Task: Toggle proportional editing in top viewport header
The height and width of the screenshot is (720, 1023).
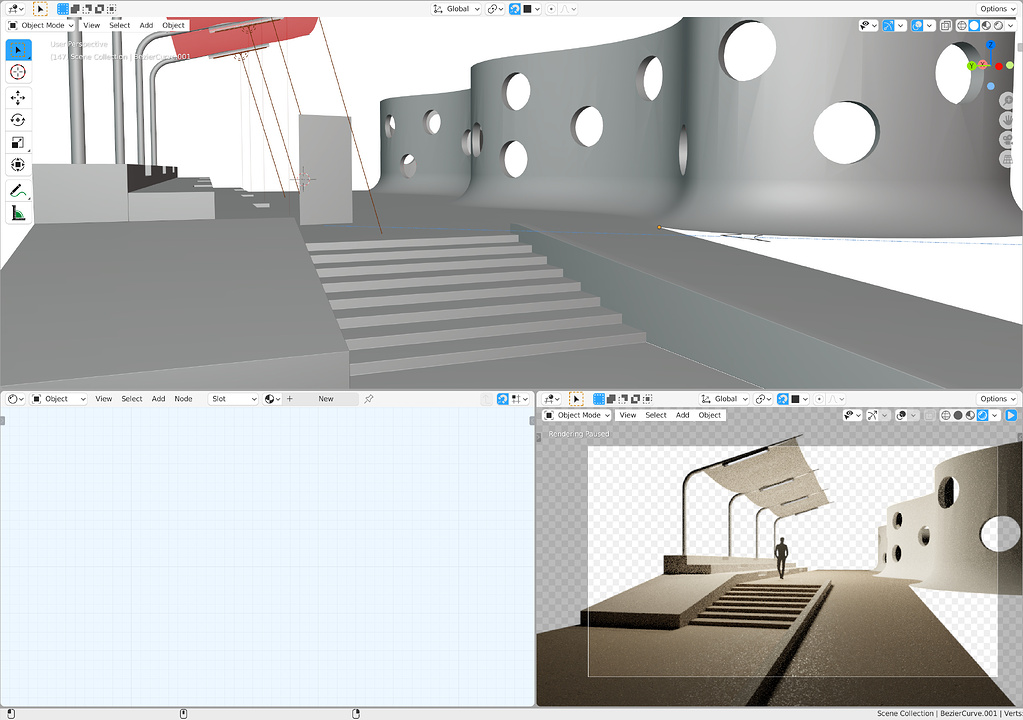Action: (x=552, y=9)
